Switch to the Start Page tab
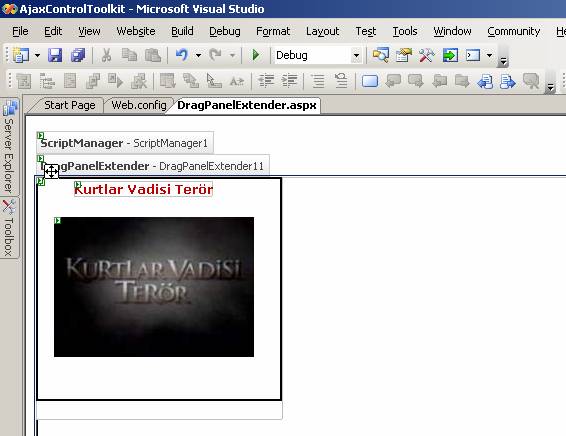This screenshot has width=566, height=436. tap(69, 105)
